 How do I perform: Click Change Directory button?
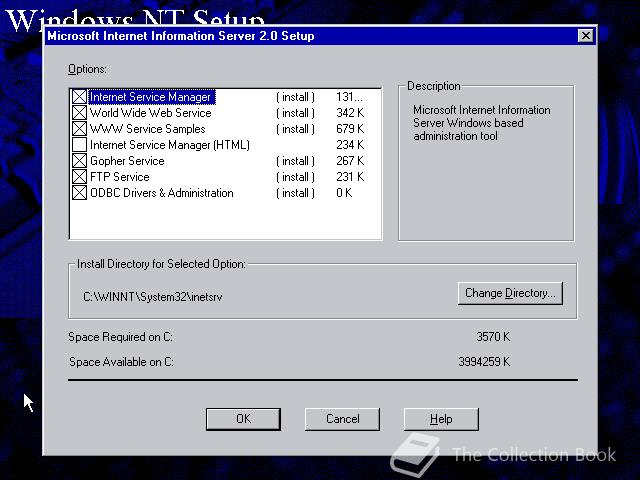pos(510,293)
